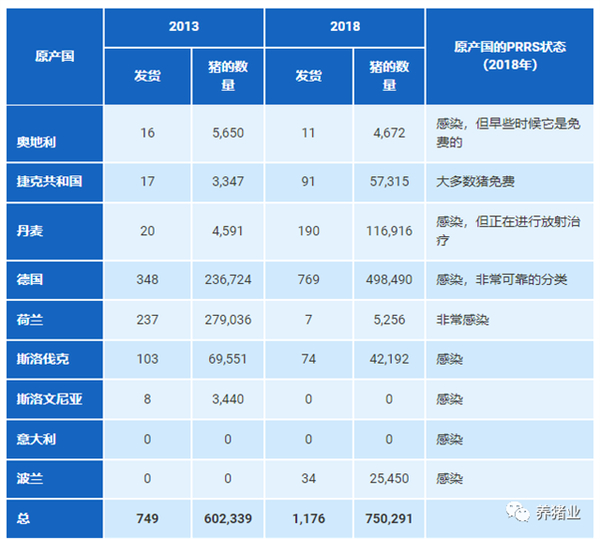Viewport: 600px width, 539px height.
Task: Click the value 91 in Czech row
Action: click(308, 181)
